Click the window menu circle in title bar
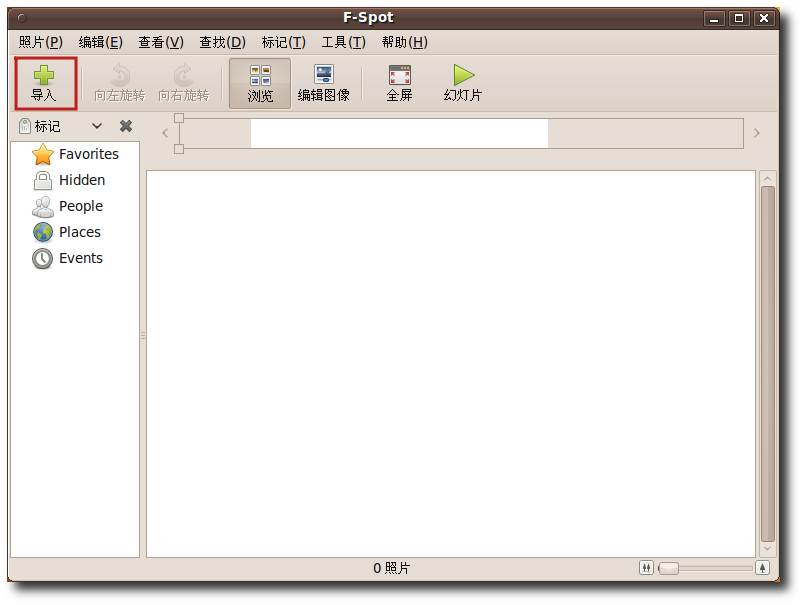The height and width of the screenshot is (605, 803). 22,18
